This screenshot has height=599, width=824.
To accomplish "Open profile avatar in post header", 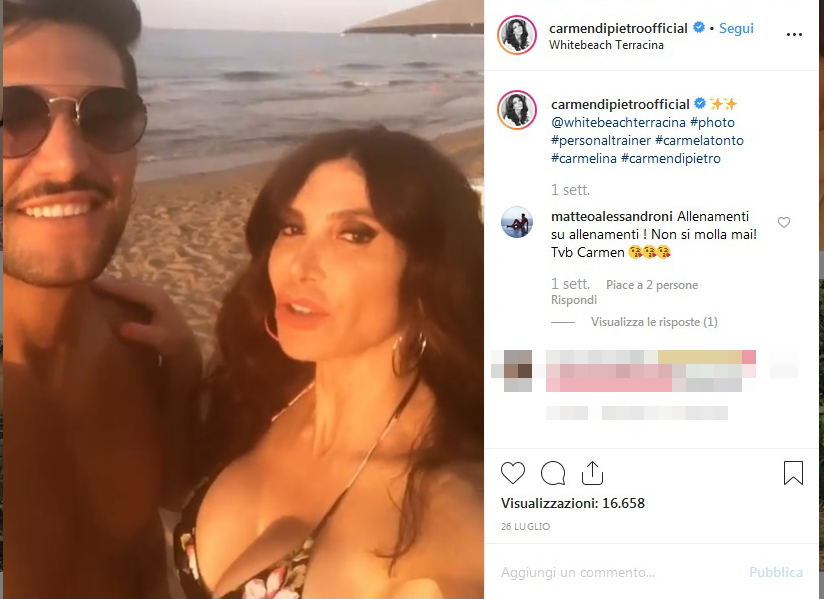I will 517,35.
